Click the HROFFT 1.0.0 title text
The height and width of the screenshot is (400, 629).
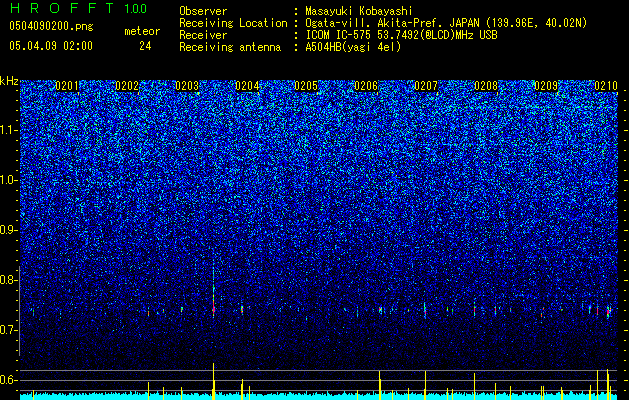point(78,8)
